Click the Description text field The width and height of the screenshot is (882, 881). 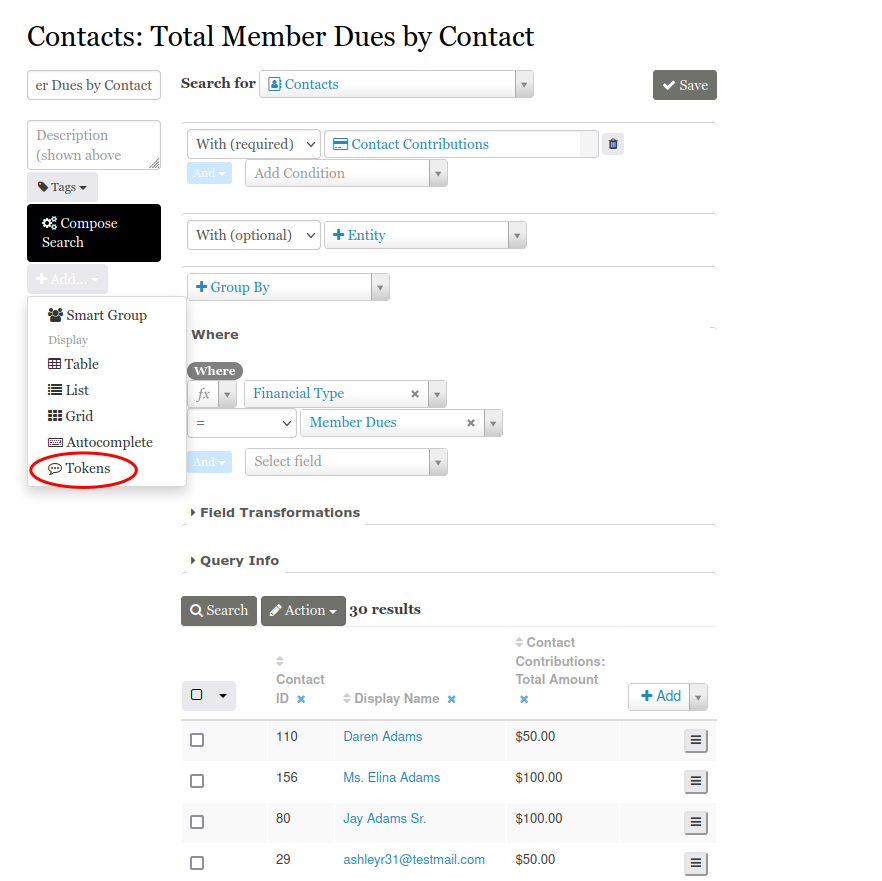(x=93, y=145)
